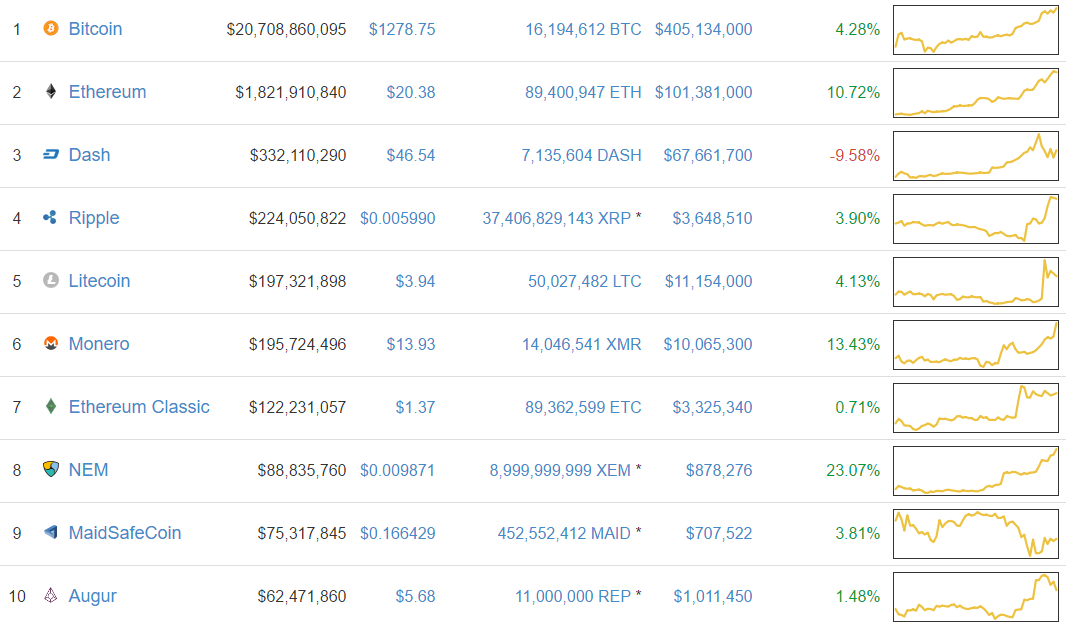Click the green Ethereum Classic icon
The height and width of the screenshot is (626, 1066).
click(51, 406)
